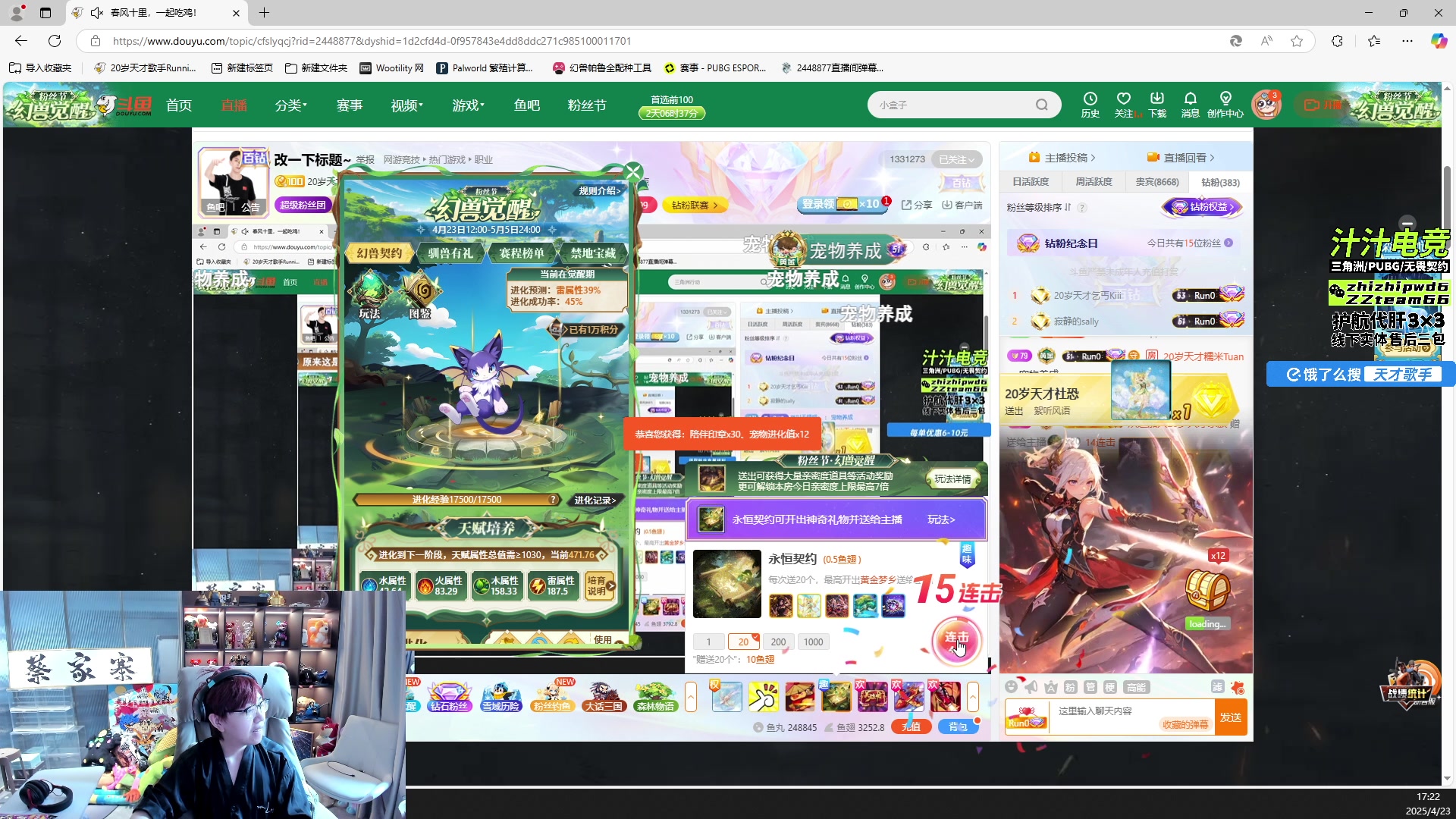This screenshot has height=819, width=1456.
Task: Open the 图鉴 book icon
Action: 420,295
